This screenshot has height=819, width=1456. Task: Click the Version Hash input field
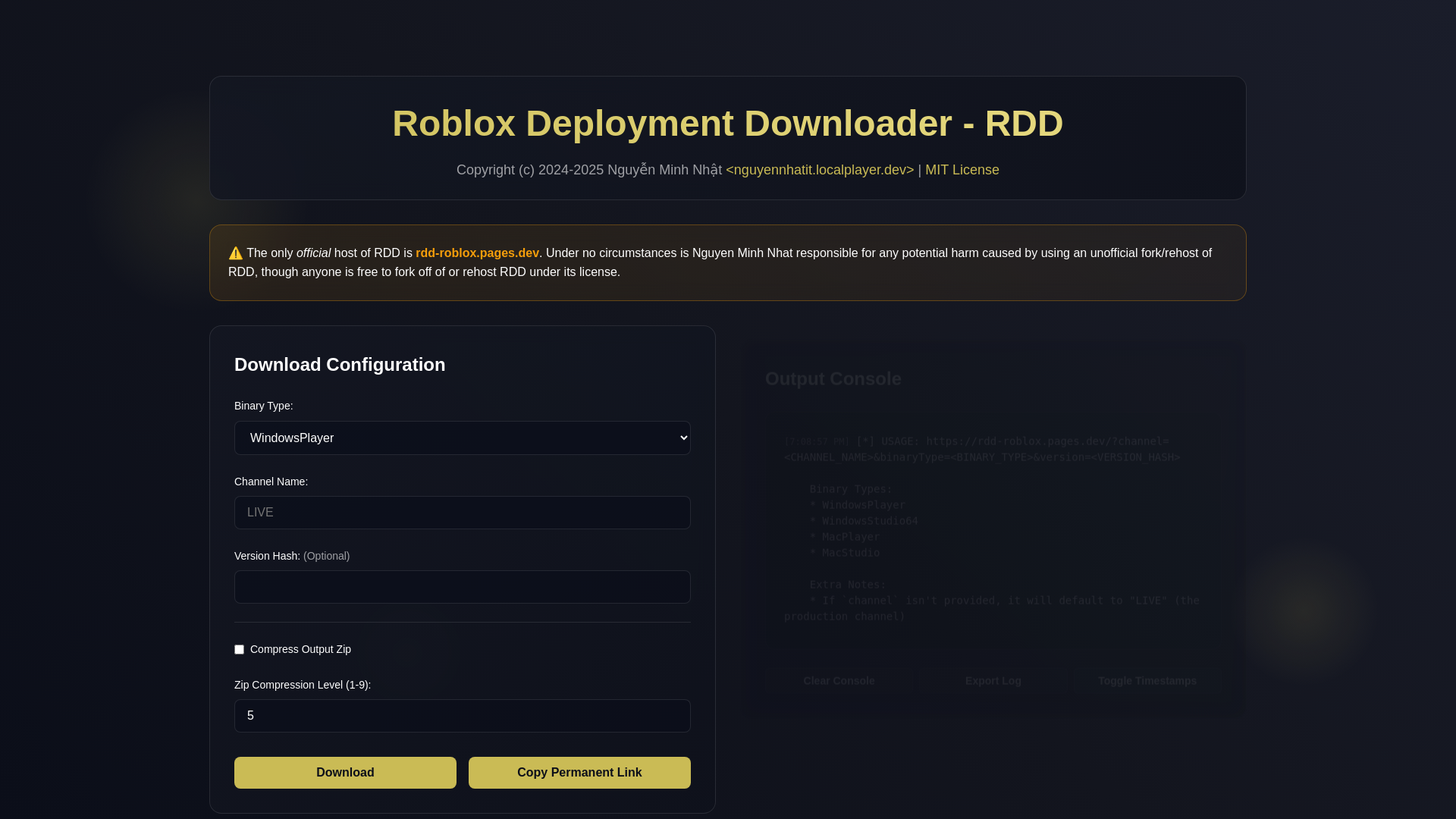462,587
